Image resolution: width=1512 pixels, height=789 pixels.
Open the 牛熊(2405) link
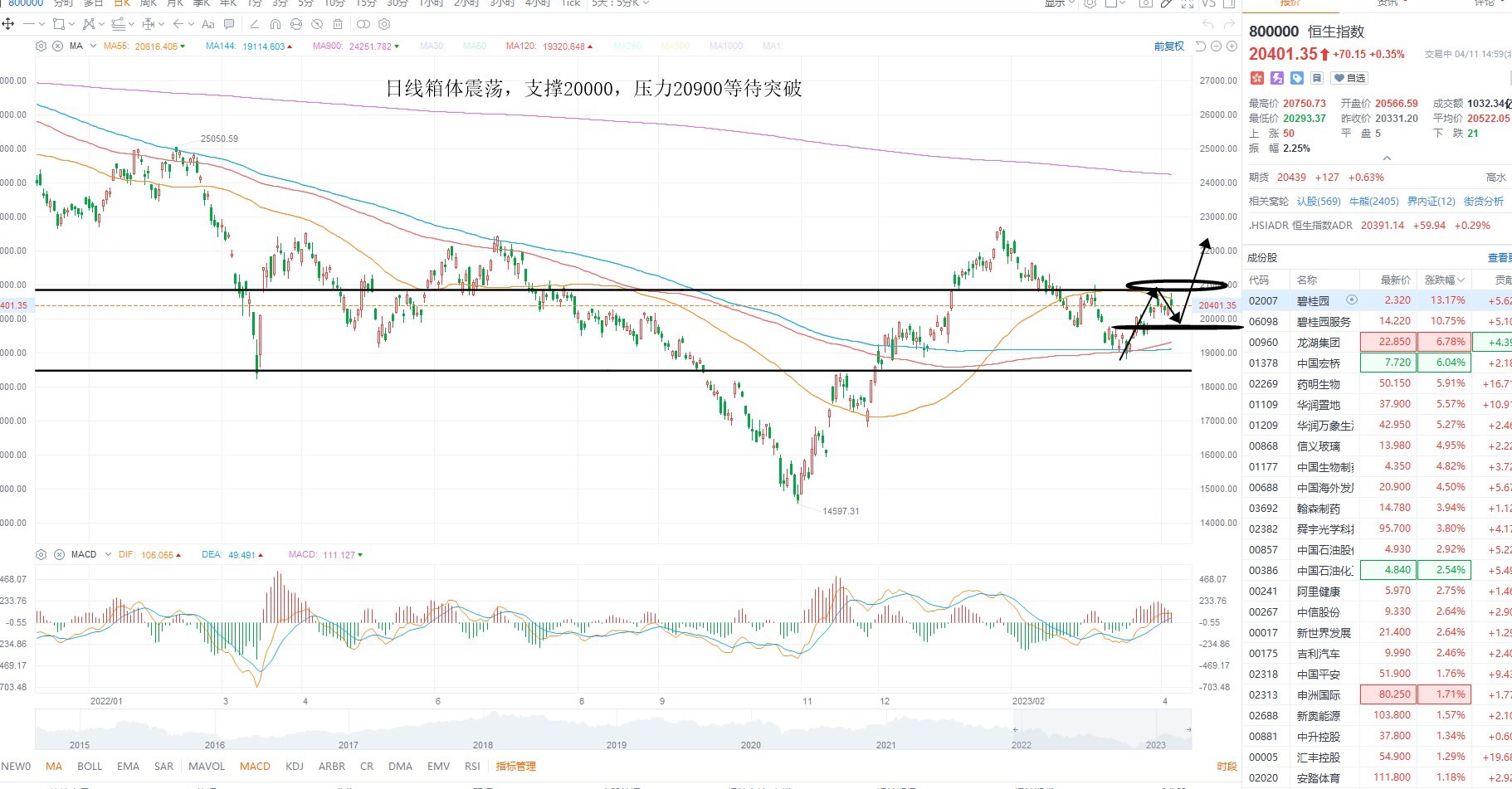point(1373,201)
